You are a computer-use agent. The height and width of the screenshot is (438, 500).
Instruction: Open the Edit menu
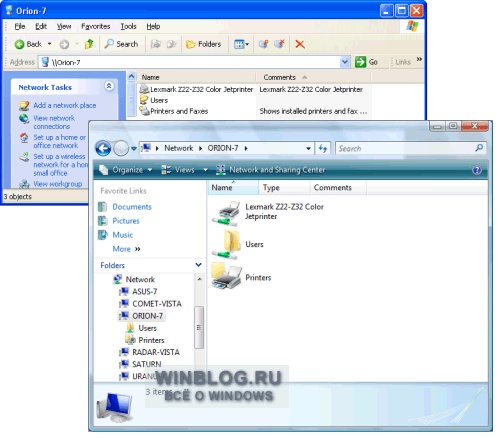tap(41, 26)
